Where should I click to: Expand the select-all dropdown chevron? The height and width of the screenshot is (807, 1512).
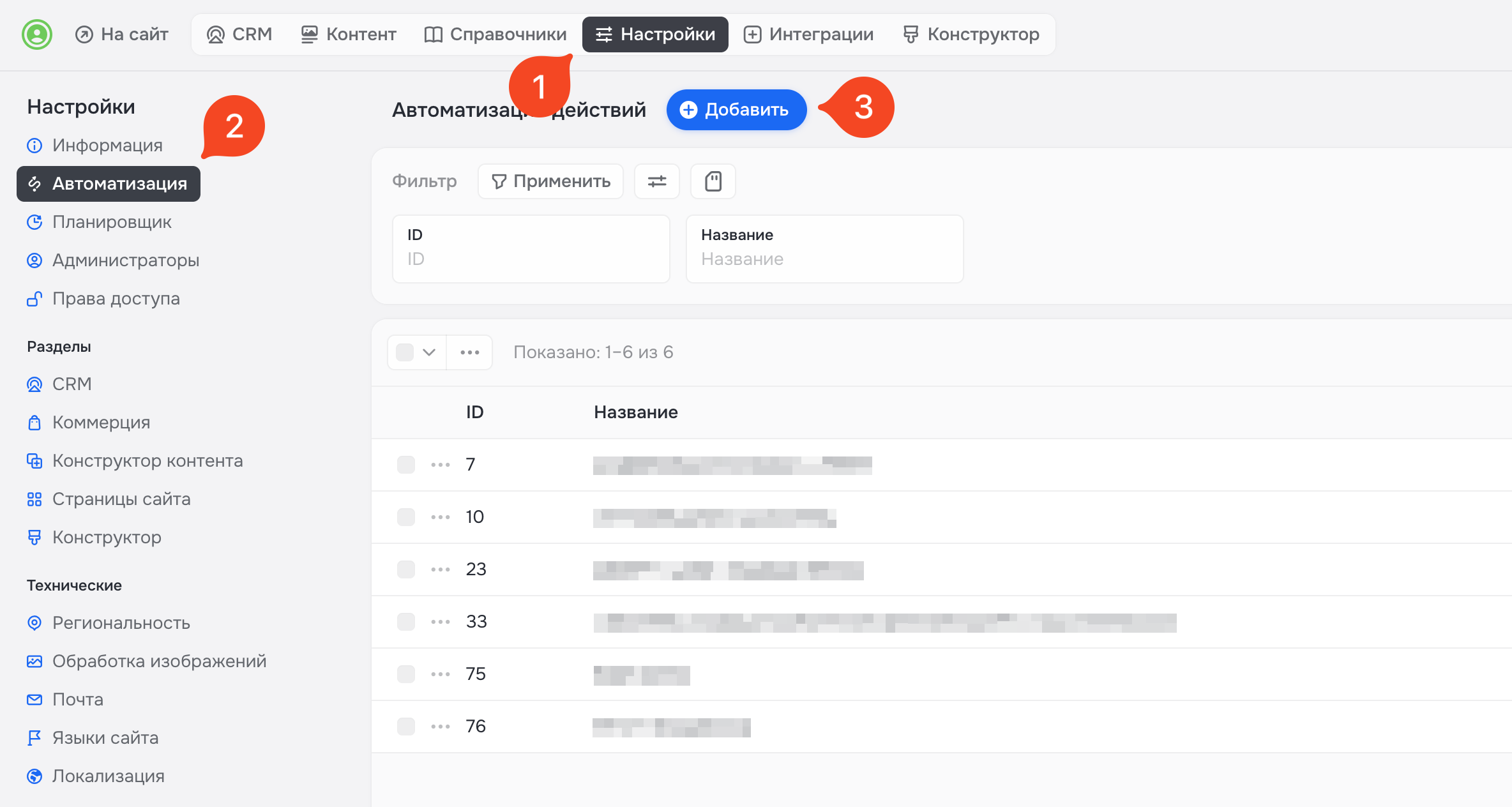coord(429,352)
